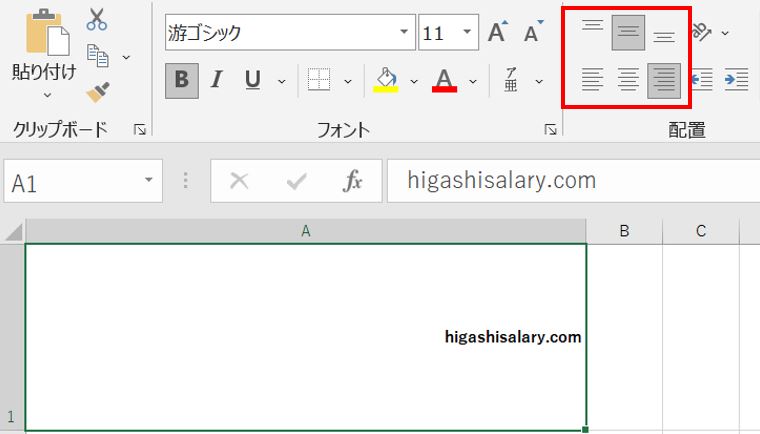The width and height of the screenshot is (760, 434).
Task: Toggle middle vertical alignment
Action: [x=628, y=33]
